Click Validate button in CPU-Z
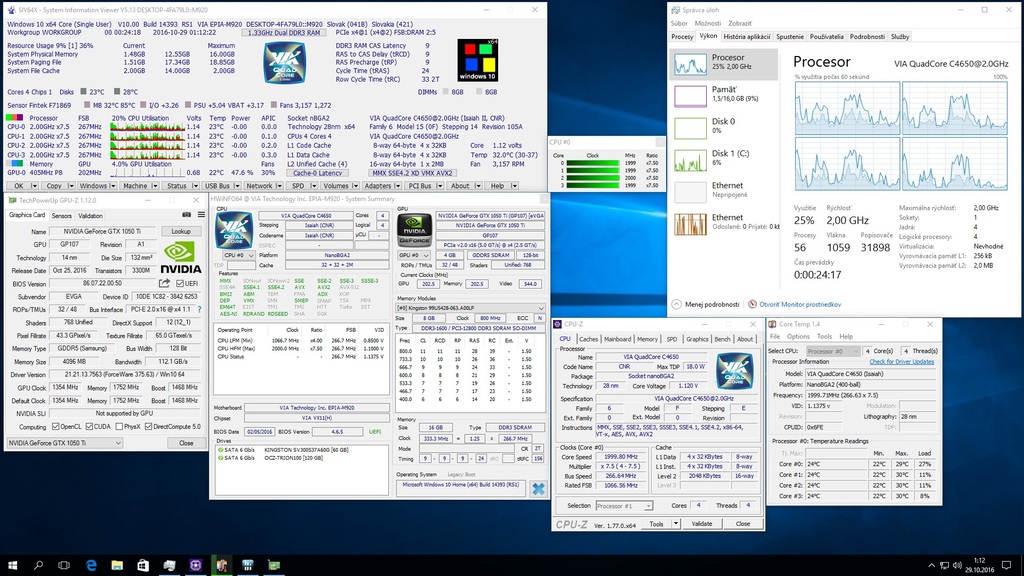 (702, 524)
